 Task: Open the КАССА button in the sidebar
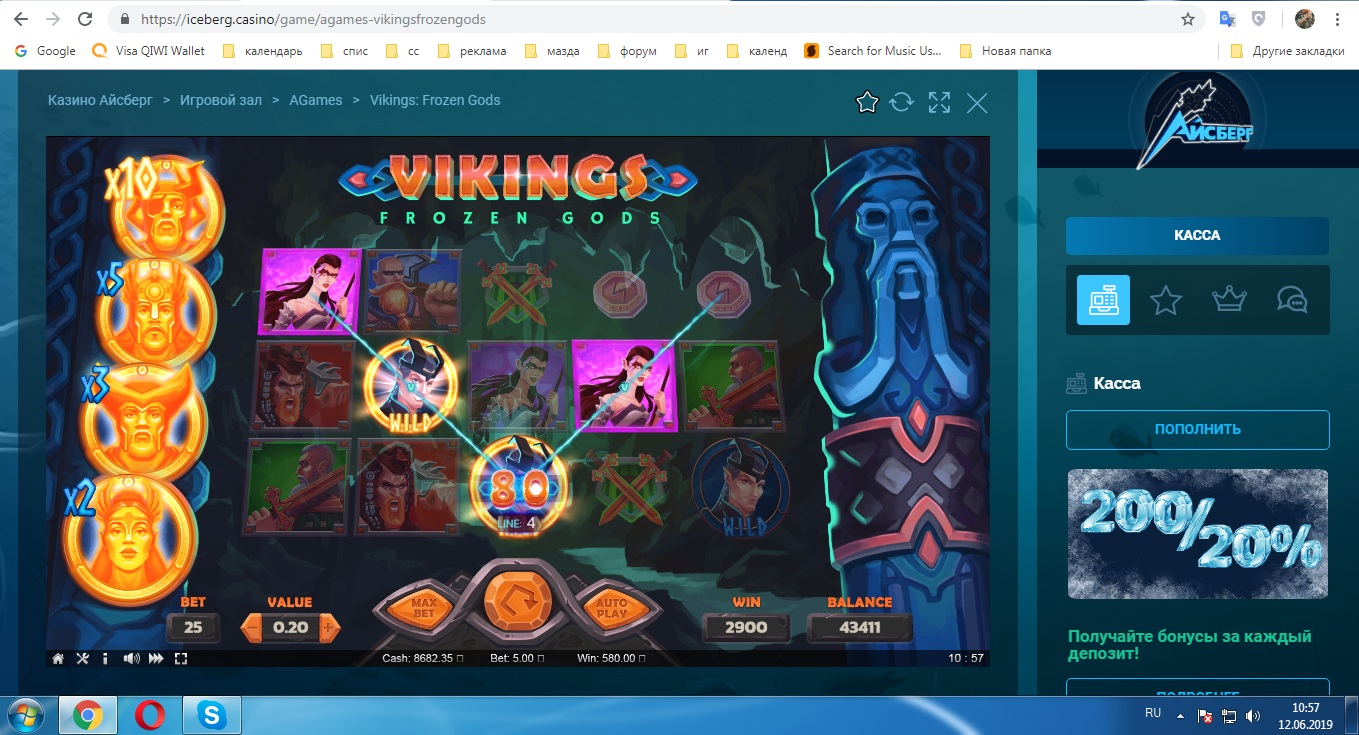[1197, 236]
